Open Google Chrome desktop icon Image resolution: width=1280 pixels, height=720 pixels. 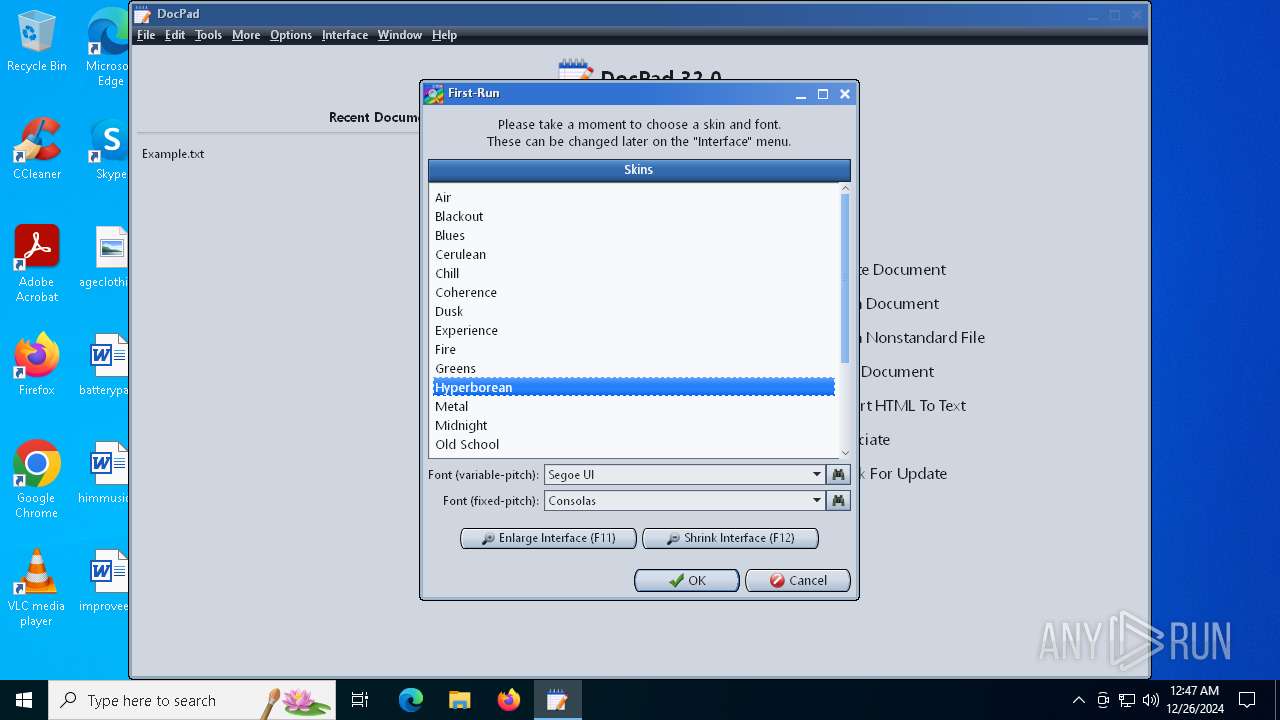click(37, 480)
